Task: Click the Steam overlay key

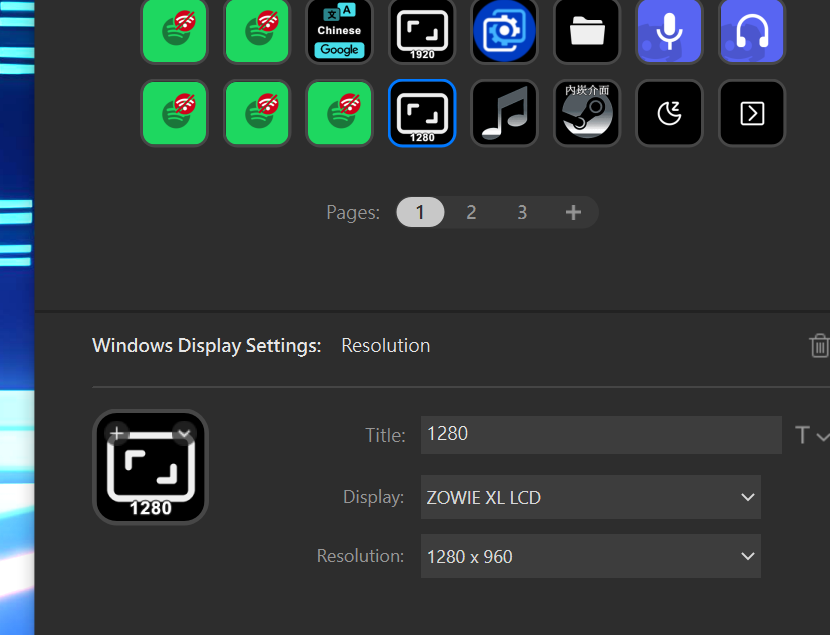Action: coord(586,113)
